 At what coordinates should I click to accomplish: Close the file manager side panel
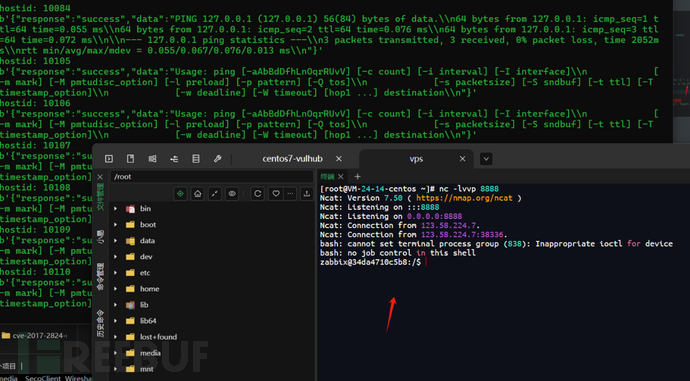(100, 177)
